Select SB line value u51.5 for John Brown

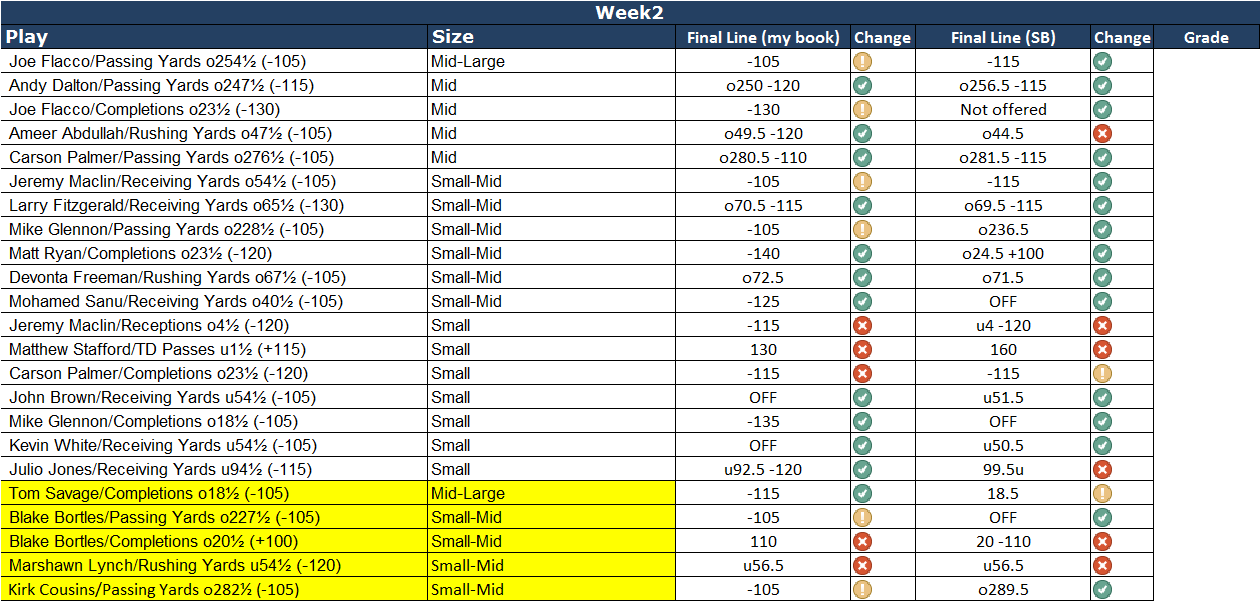(1003, 397)
